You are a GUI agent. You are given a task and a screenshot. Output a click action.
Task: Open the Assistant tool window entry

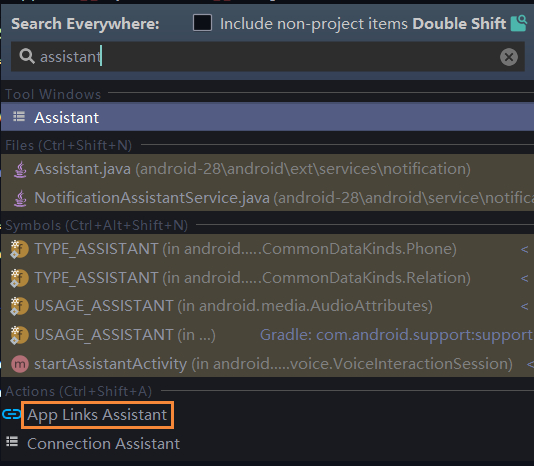coord(267,117)
